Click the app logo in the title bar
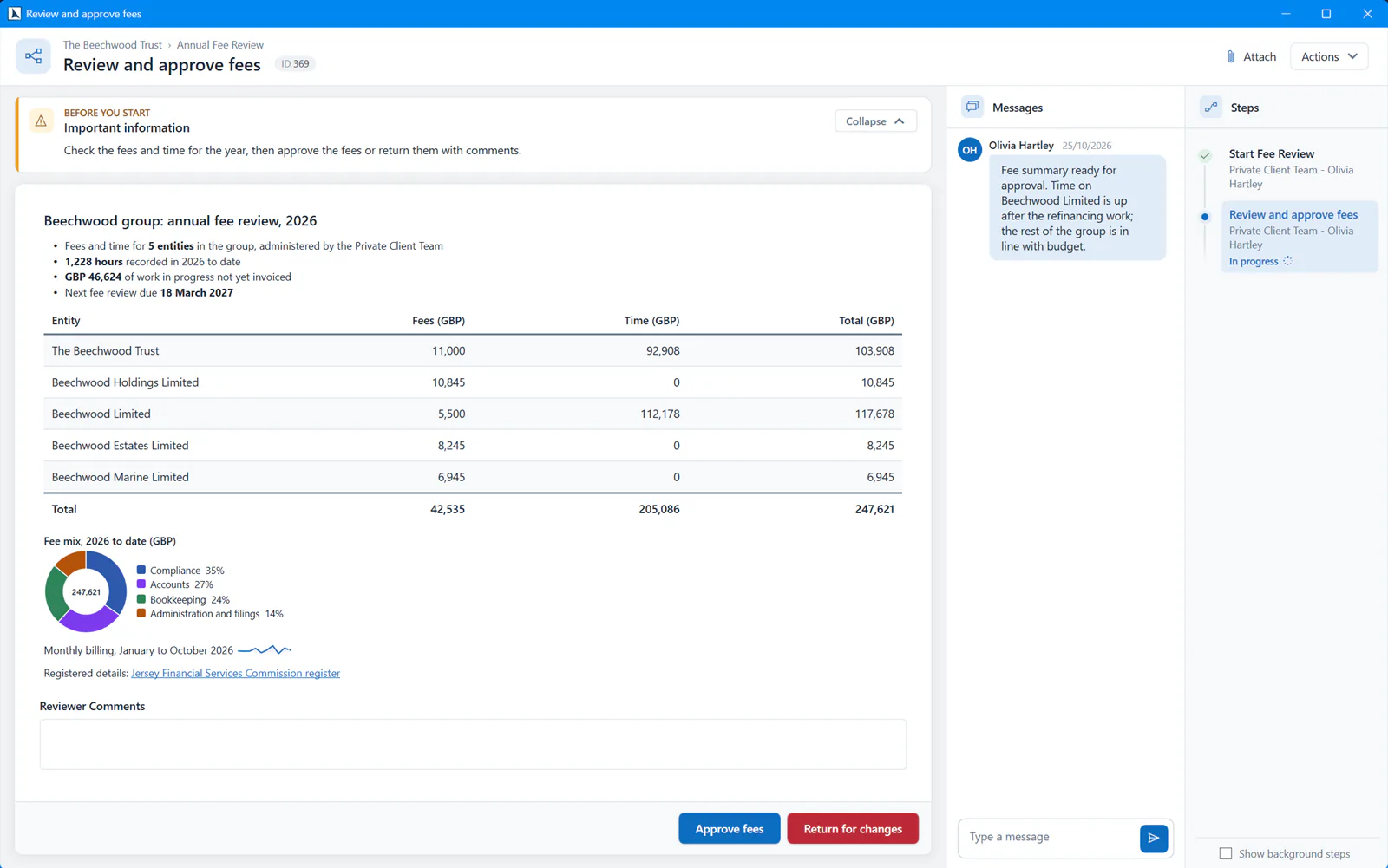The width and height of the screenshot is (1388, 868). point(14,14)
